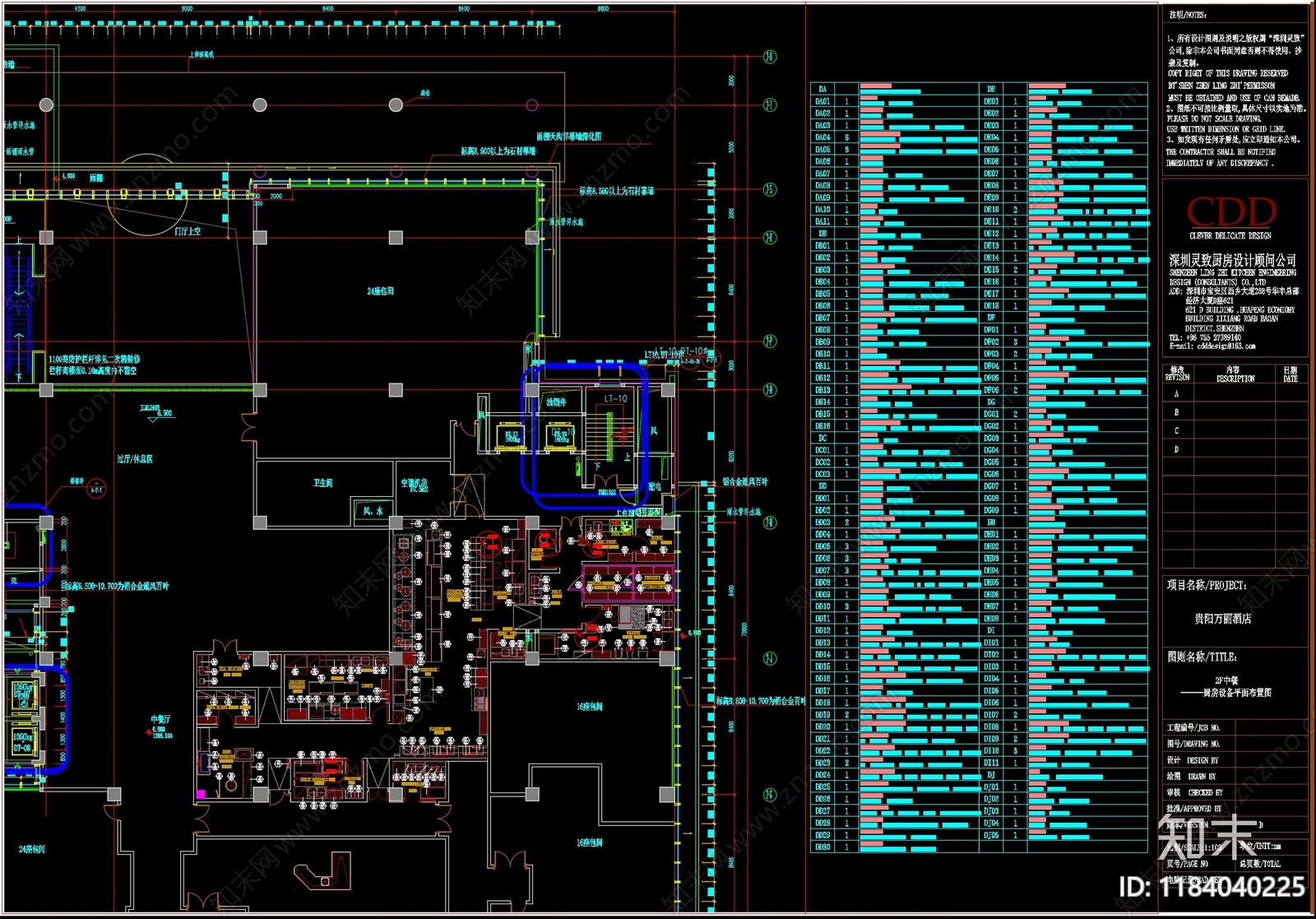Select 'PLEASE DO NOT SCALE DRAWING' note
The image size is (1316, 919).
(1214, 118)
